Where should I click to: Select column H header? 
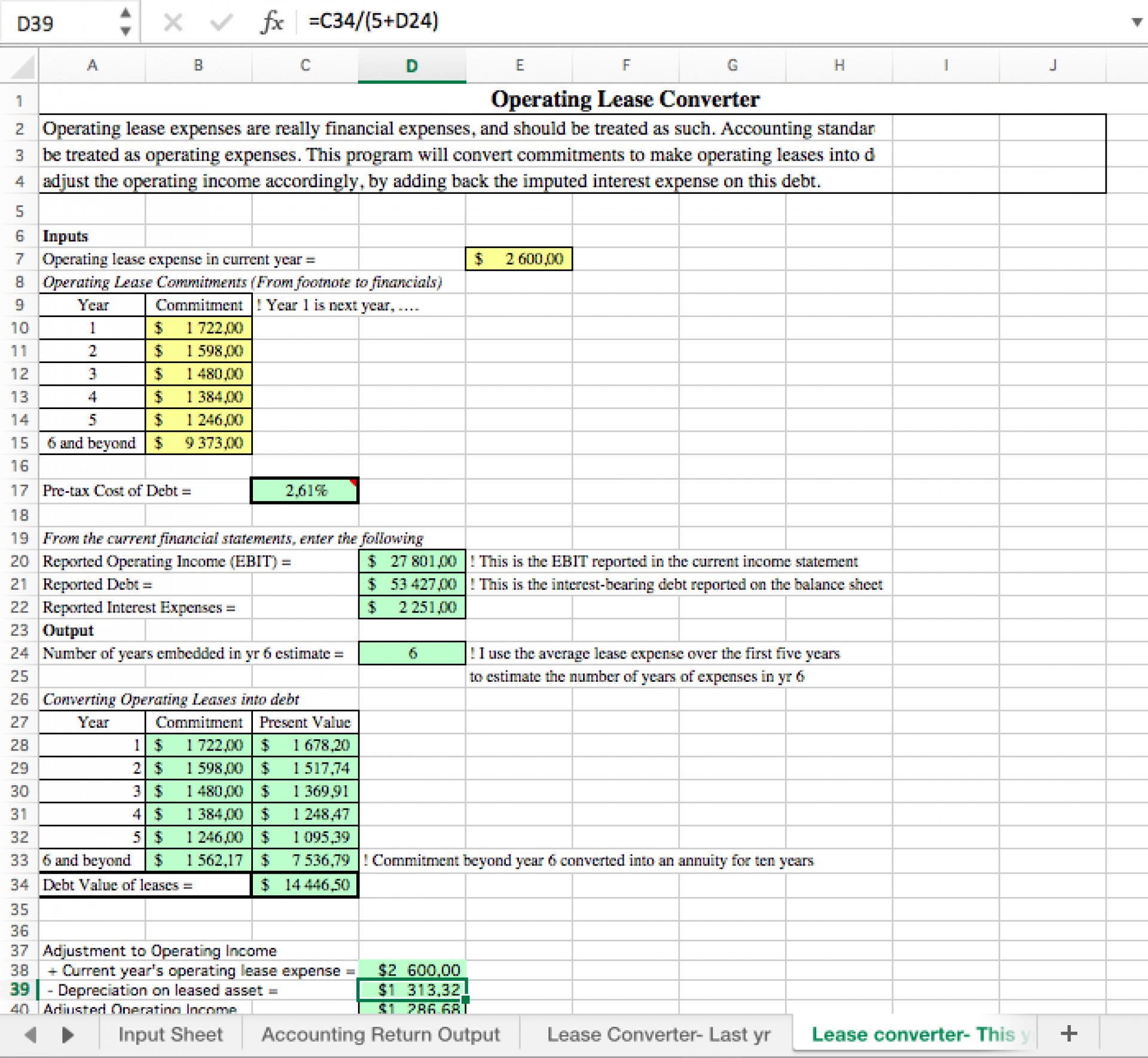click(839, 65)
